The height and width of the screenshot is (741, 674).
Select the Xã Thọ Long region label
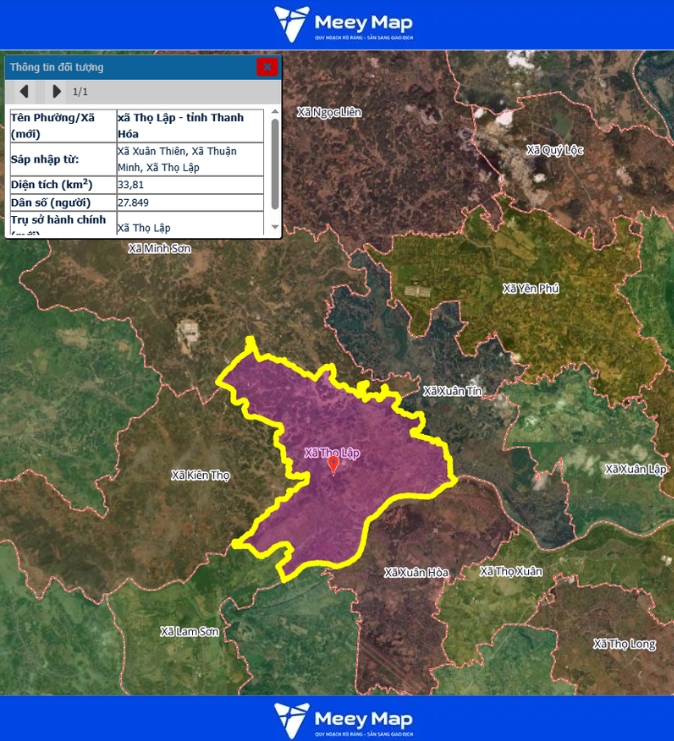tap(624, 644)
